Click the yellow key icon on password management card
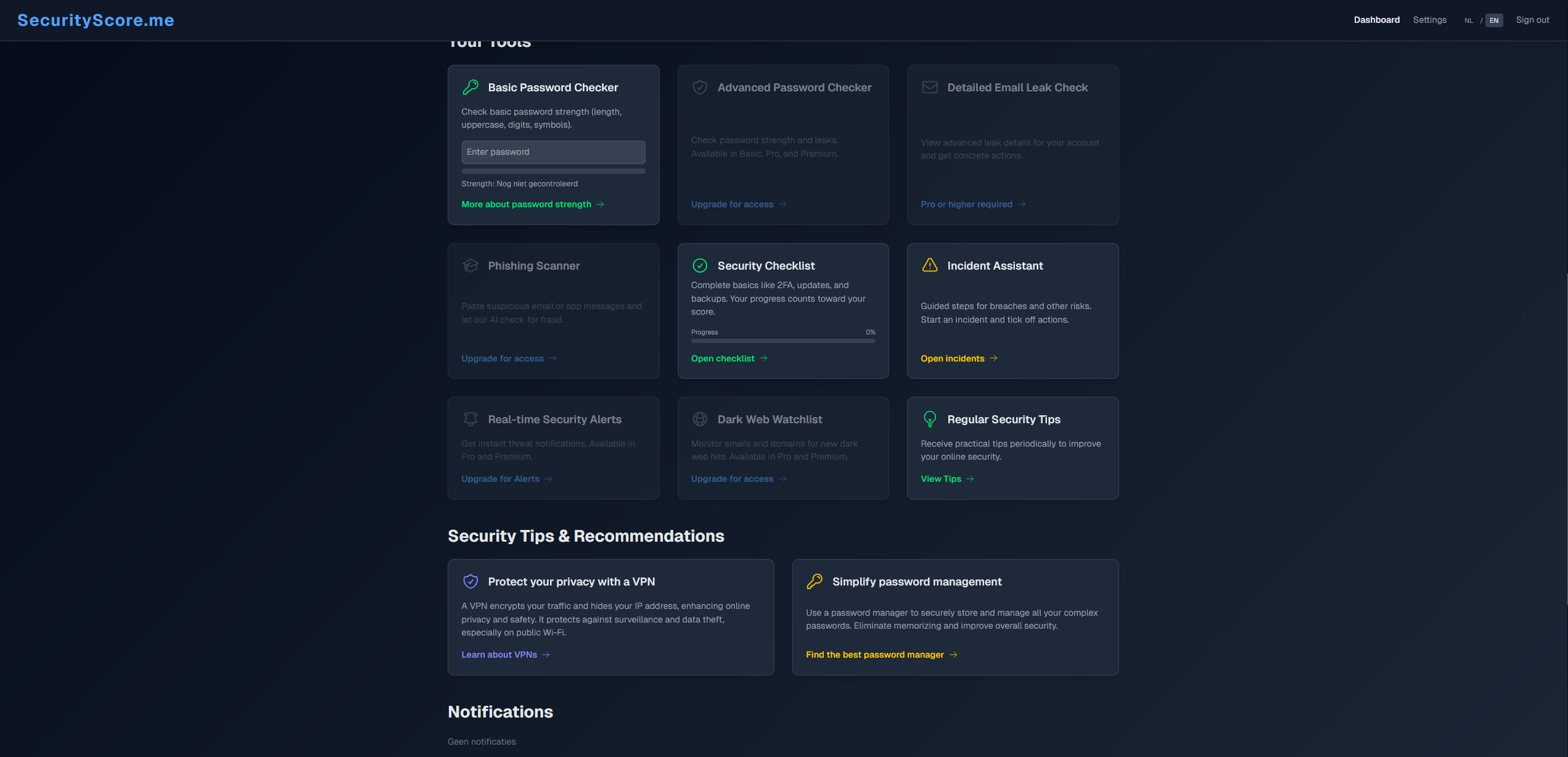The image size is (1568, 757). [815, 581]
